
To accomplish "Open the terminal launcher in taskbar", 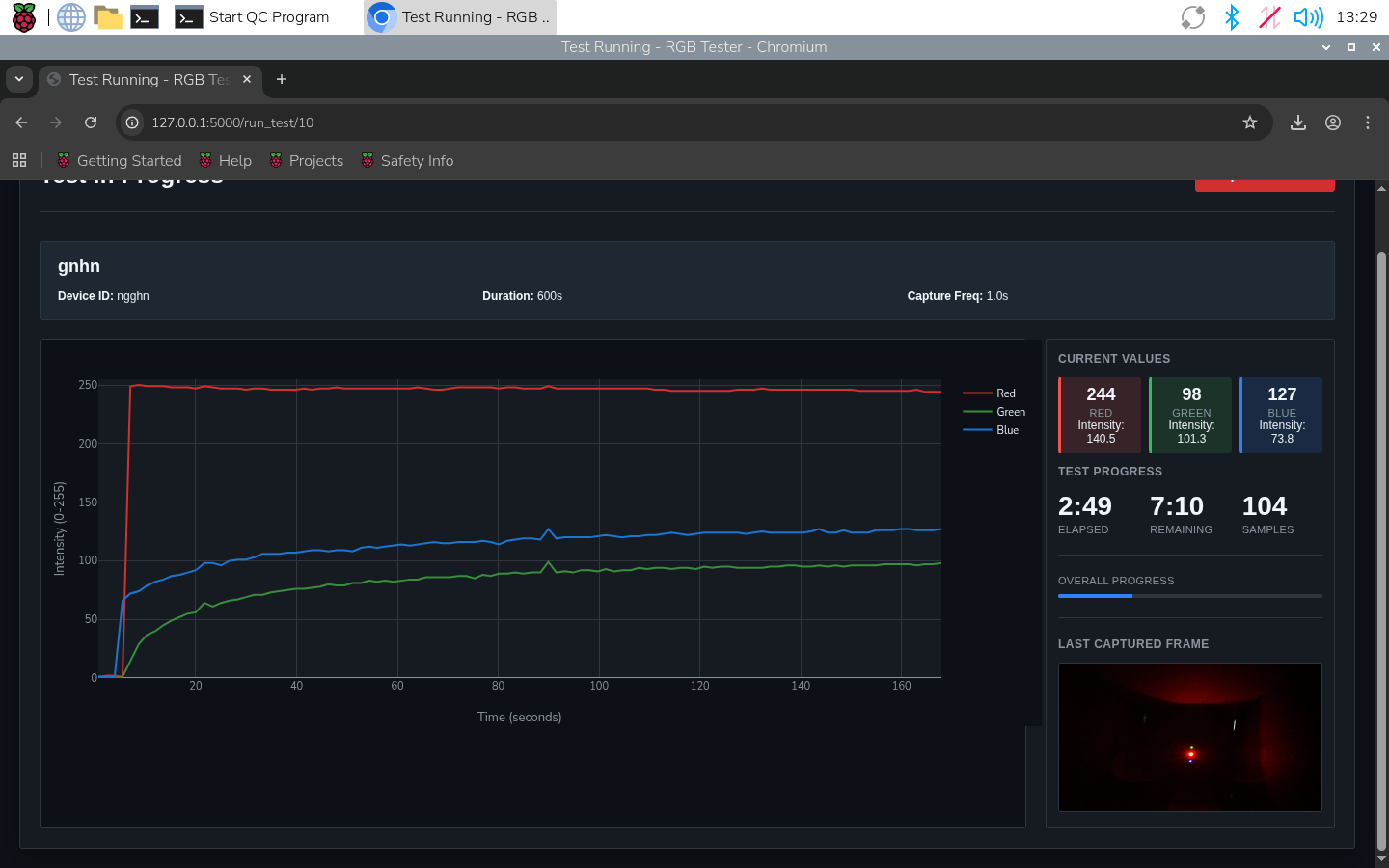I will click(145, 17).
